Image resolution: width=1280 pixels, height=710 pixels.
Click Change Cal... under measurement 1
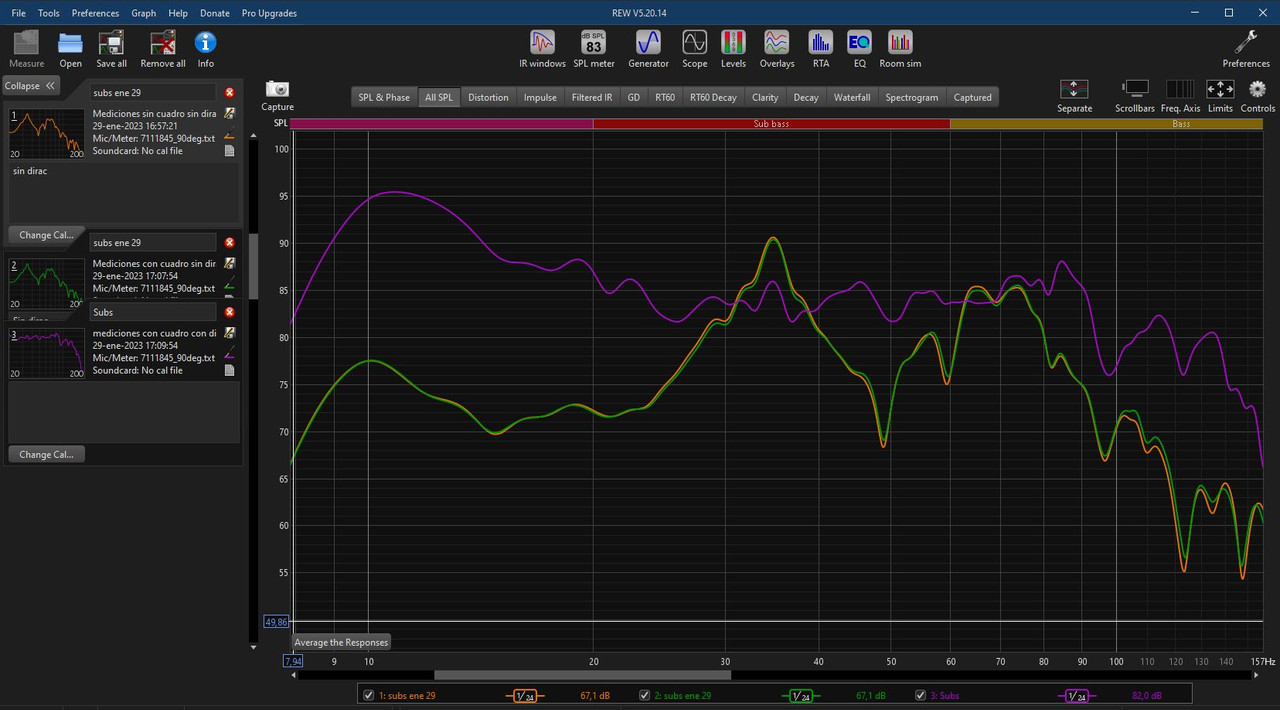click(x=47, y=235)
